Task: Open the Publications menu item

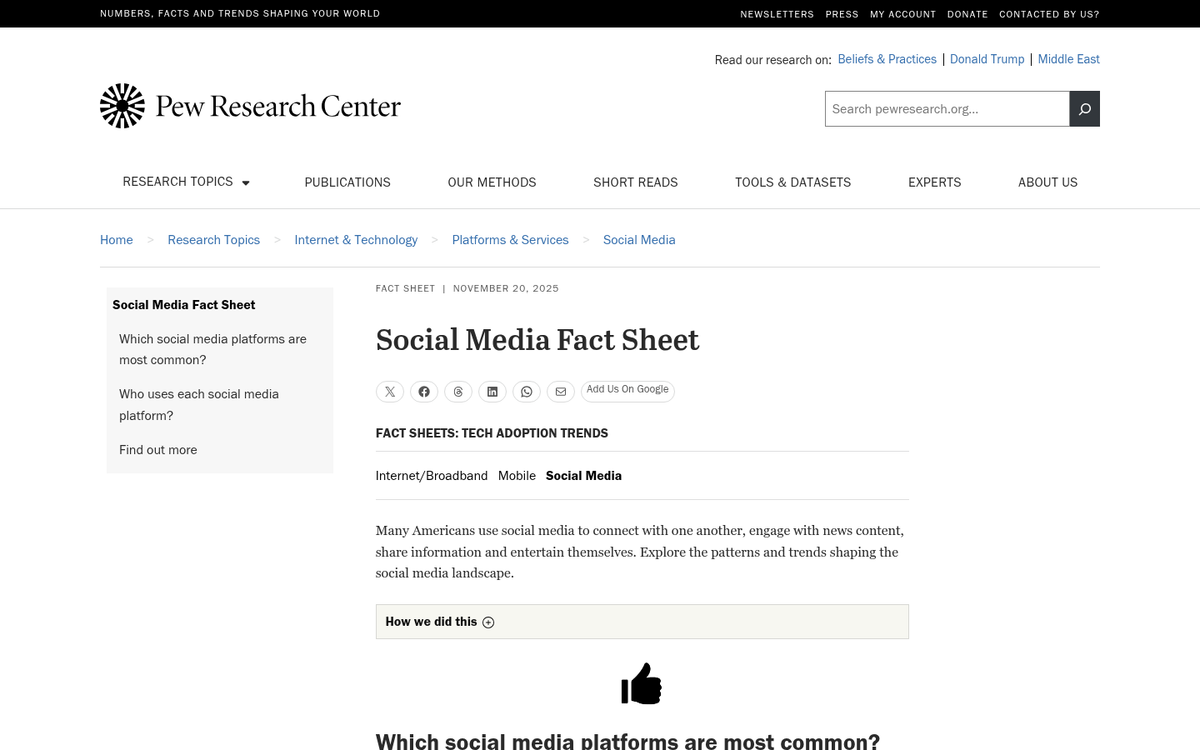Action: 347,182
